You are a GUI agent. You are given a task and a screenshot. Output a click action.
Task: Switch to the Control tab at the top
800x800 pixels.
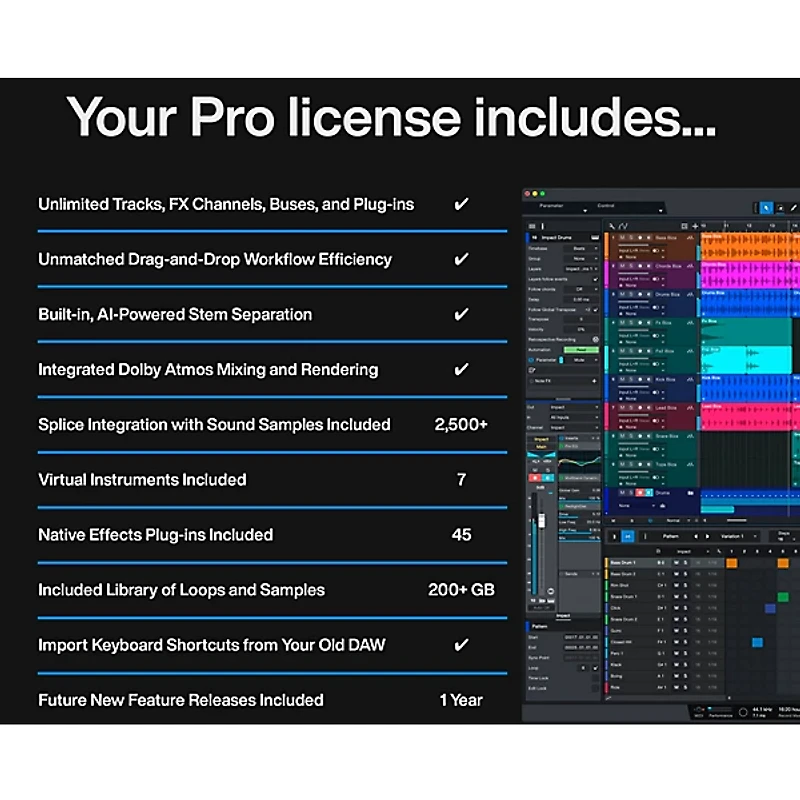click(x=604, y=206)
